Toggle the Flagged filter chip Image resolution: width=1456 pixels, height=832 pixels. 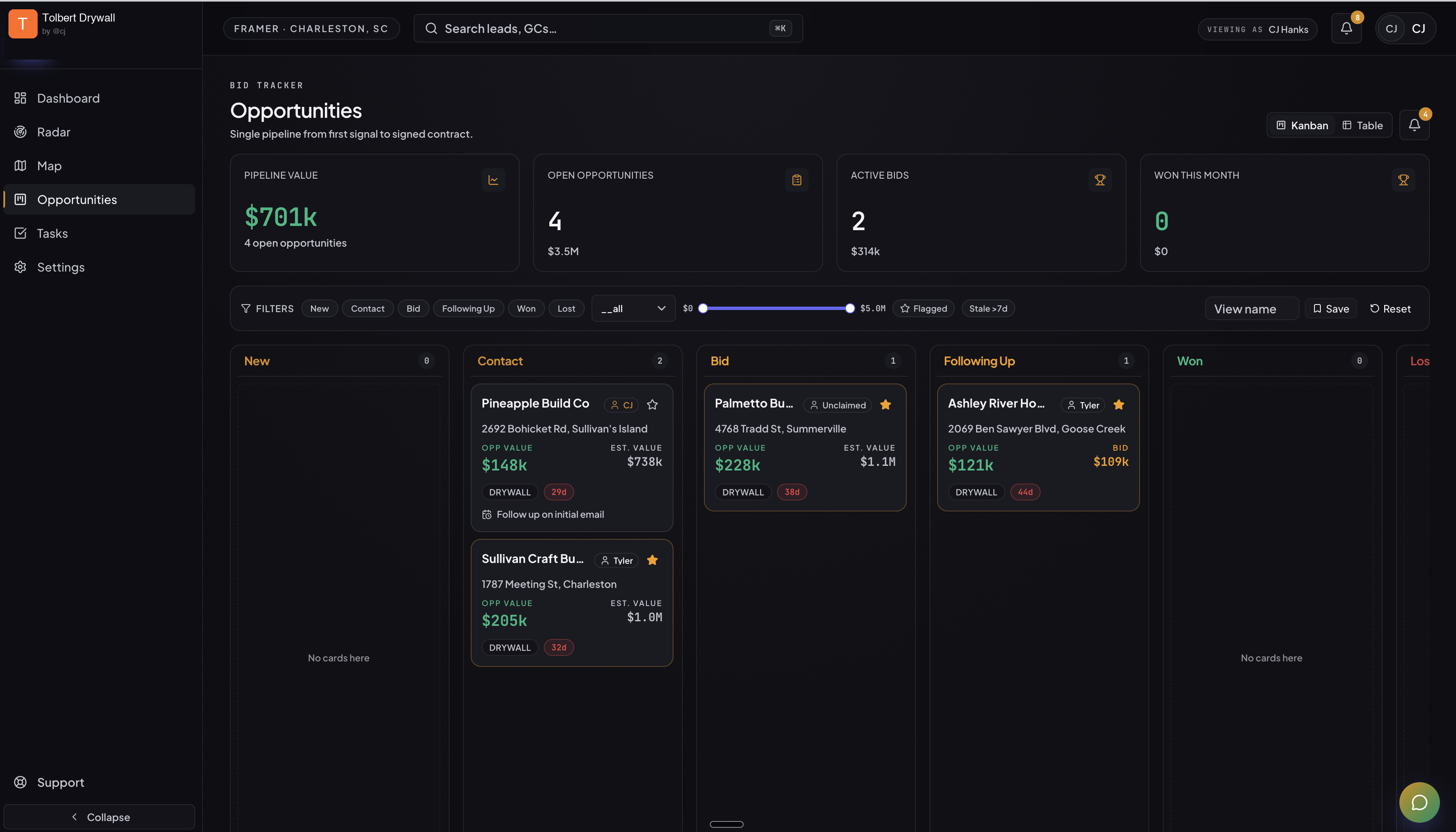click(x=923, y=309)
